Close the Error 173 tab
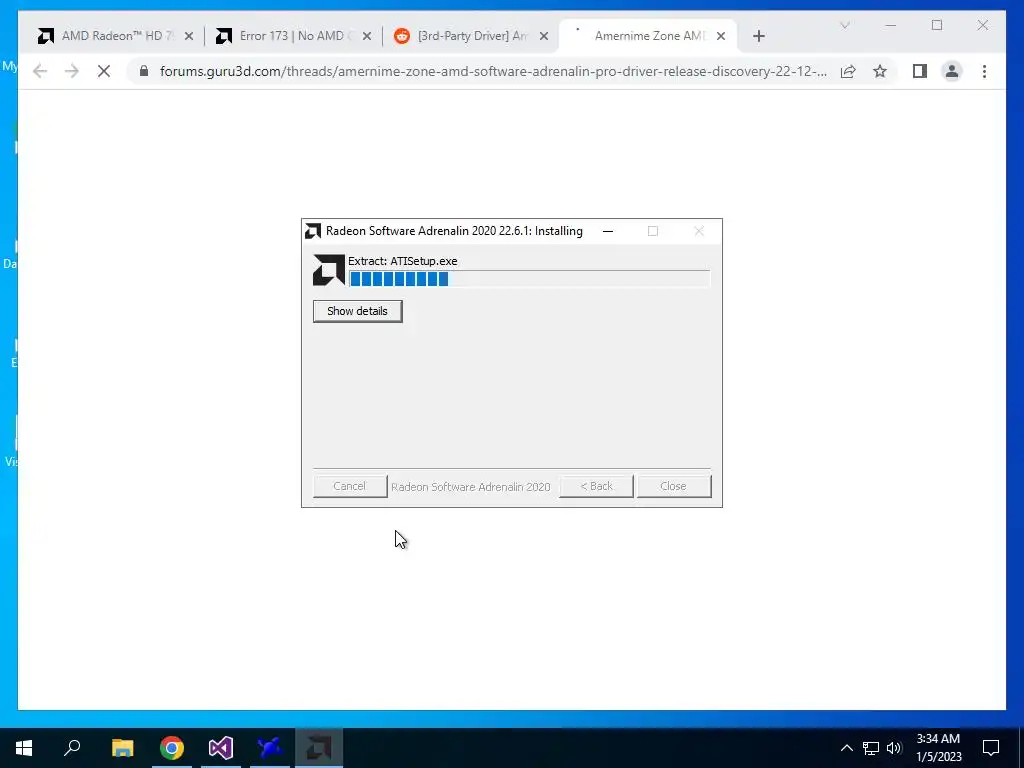This screenshot has width=1024, height=768. click(367, 36)
